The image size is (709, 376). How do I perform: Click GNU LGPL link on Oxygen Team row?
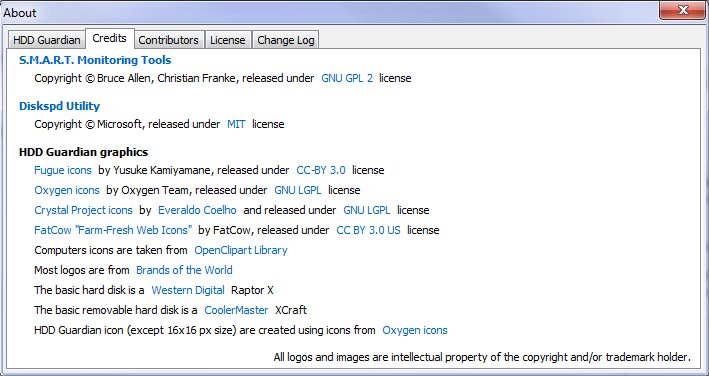click(x=298, y=190)
